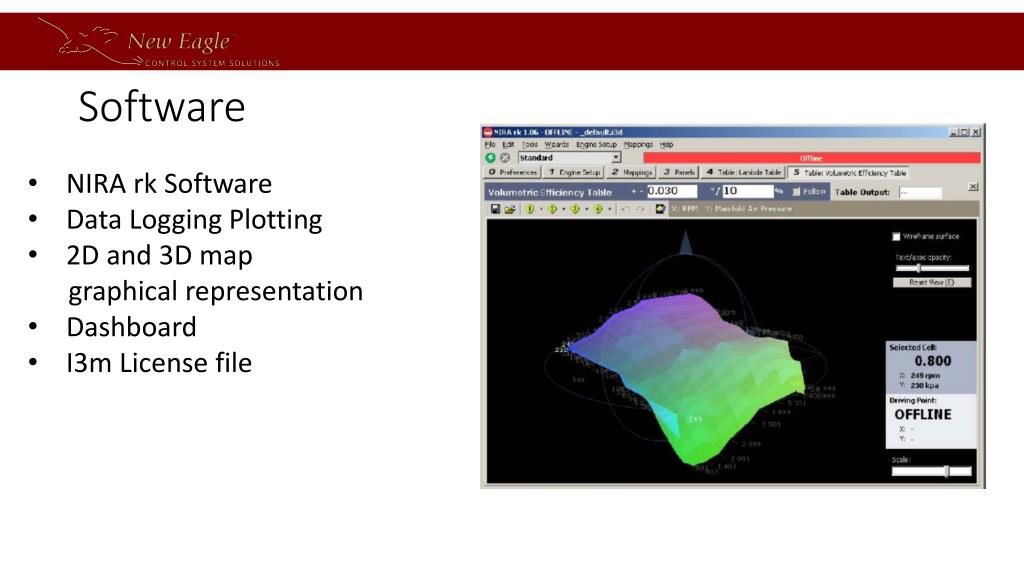
Task: Expand dropdown arrow next to preset 2
Action: tap(564, 209)
